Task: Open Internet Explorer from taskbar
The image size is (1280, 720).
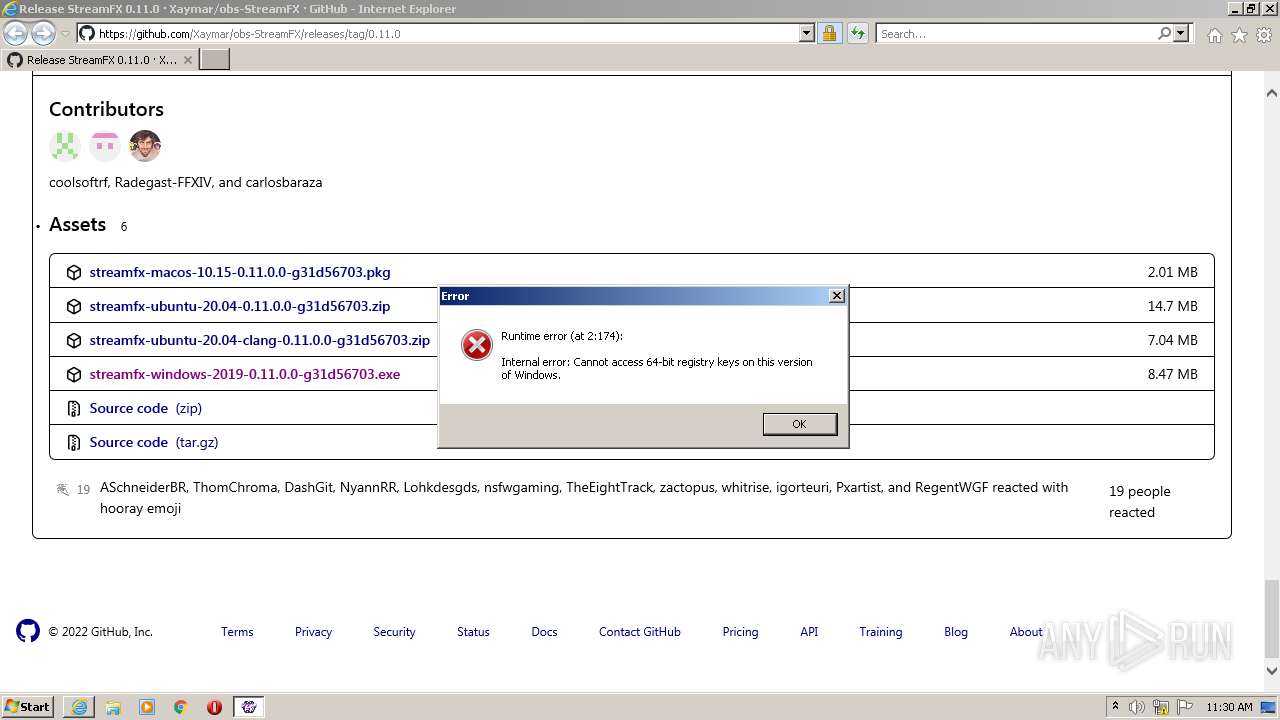Action: coord(79,707)
